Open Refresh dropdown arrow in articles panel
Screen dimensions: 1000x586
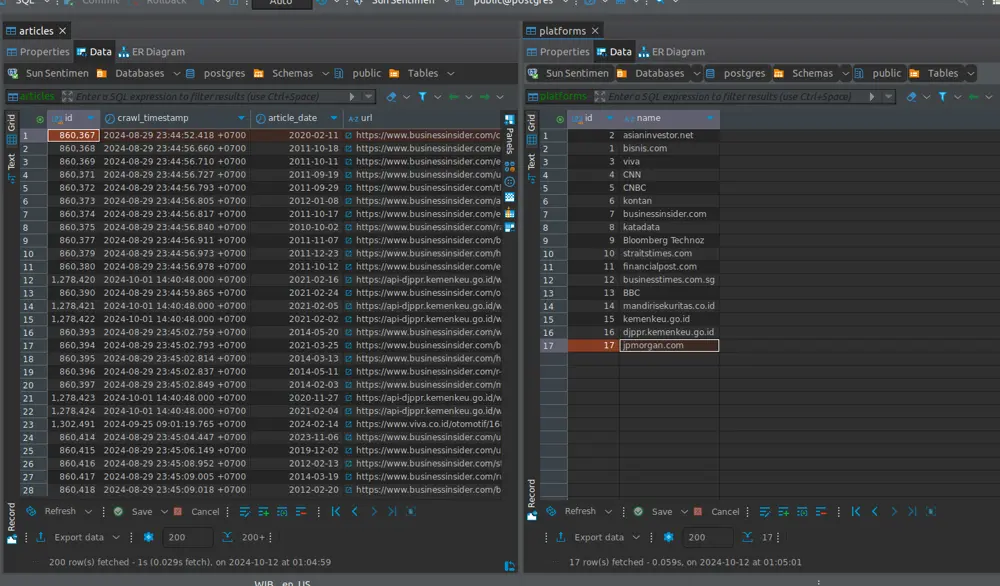(88, 511)
